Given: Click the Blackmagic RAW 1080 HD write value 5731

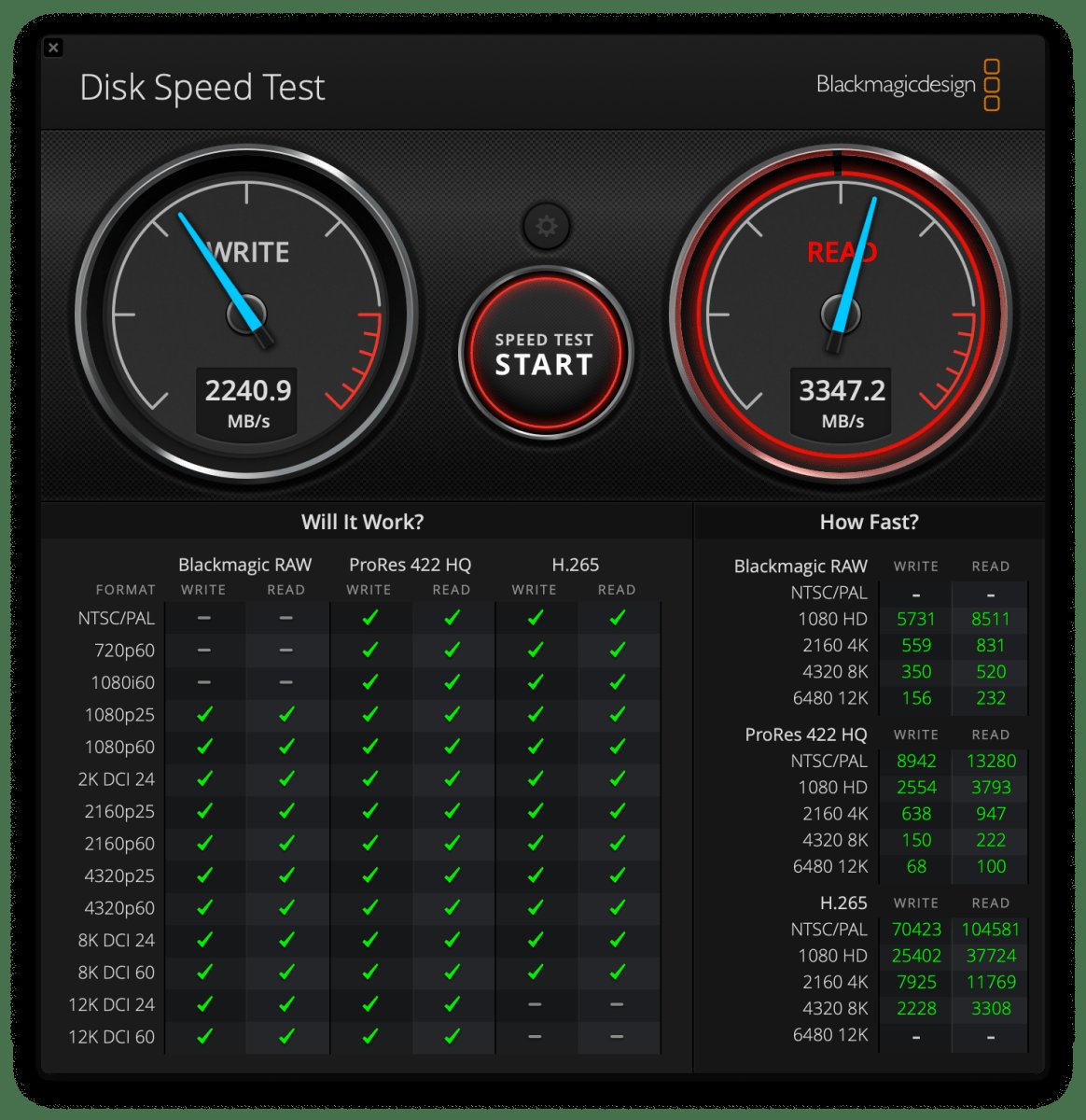Looking at the screenshot, I should [x=915, y=619].
